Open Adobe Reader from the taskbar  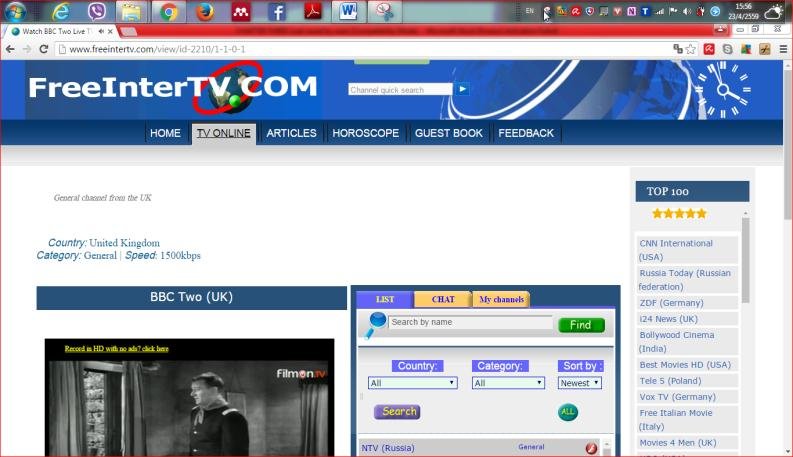(x=313, y=12)
